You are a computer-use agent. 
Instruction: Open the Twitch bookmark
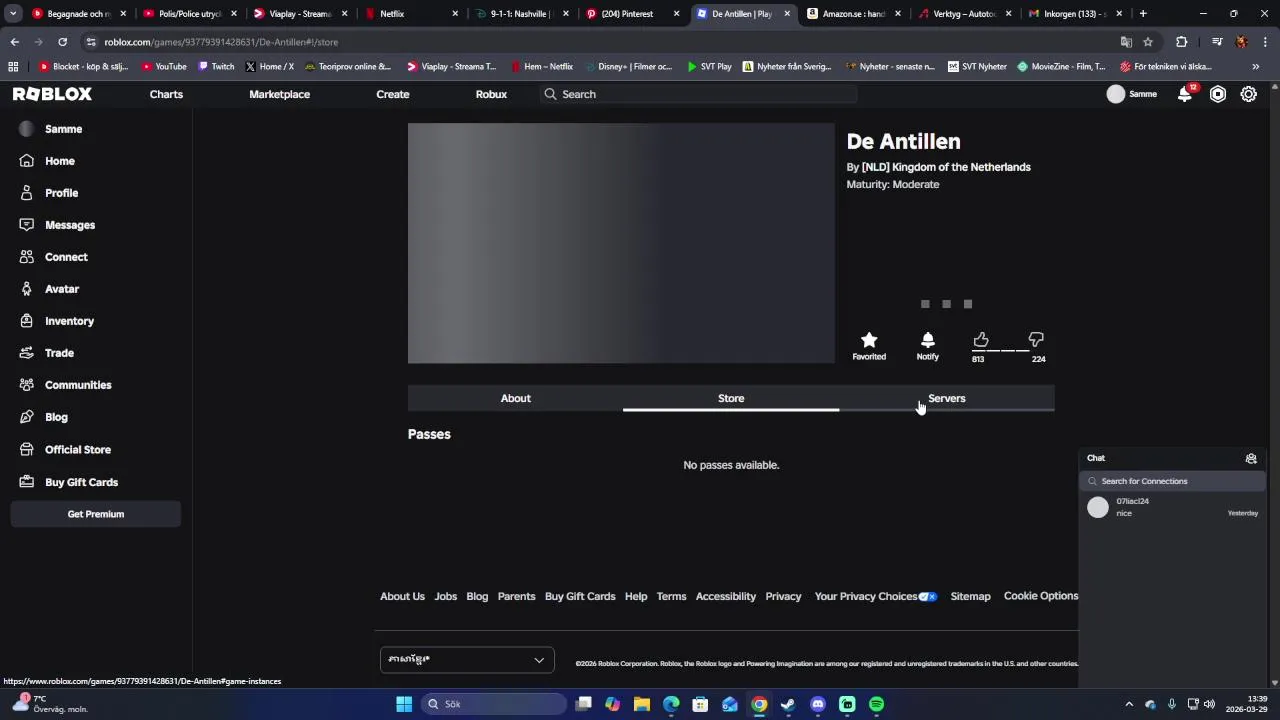[x=216, y=66]
